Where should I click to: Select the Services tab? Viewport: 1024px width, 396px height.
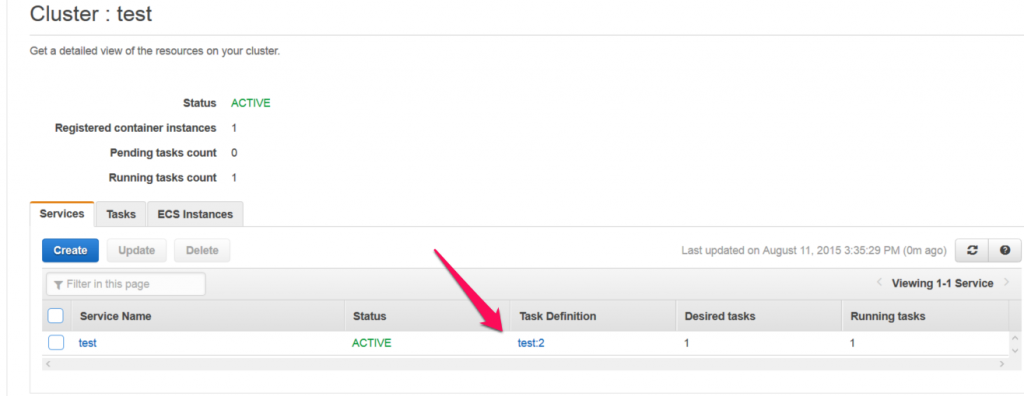(x=62, y=214)
